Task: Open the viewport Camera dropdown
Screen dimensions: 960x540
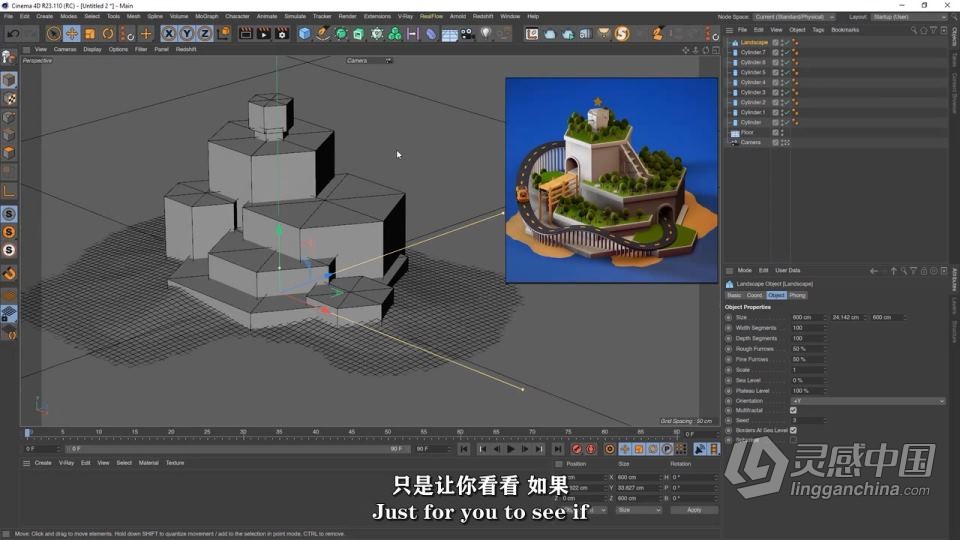Action: coord(369,61)
